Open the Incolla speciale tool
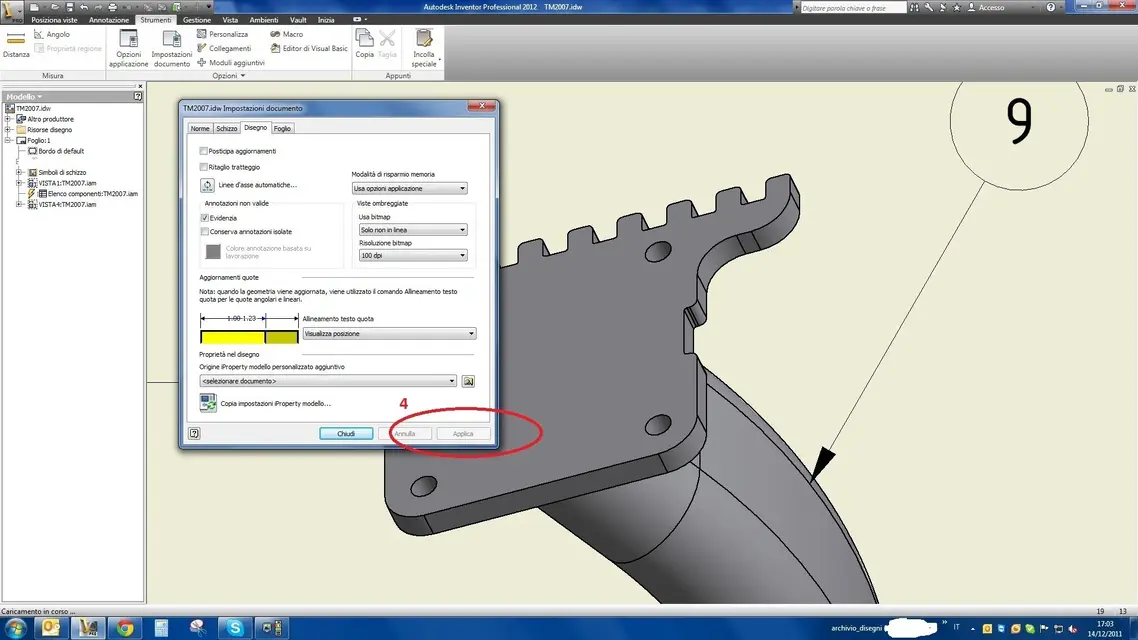The image size is (1138, 640). 424,49
